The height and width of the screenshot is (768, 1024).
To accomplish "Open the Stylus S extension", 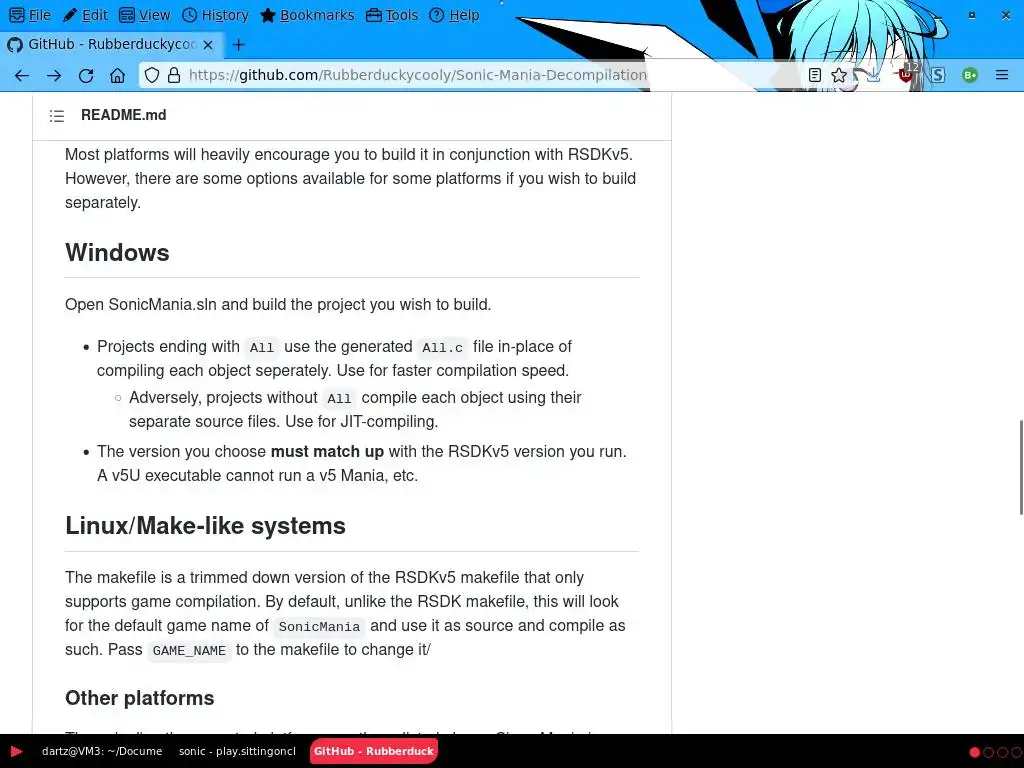I will coord(938,75).
